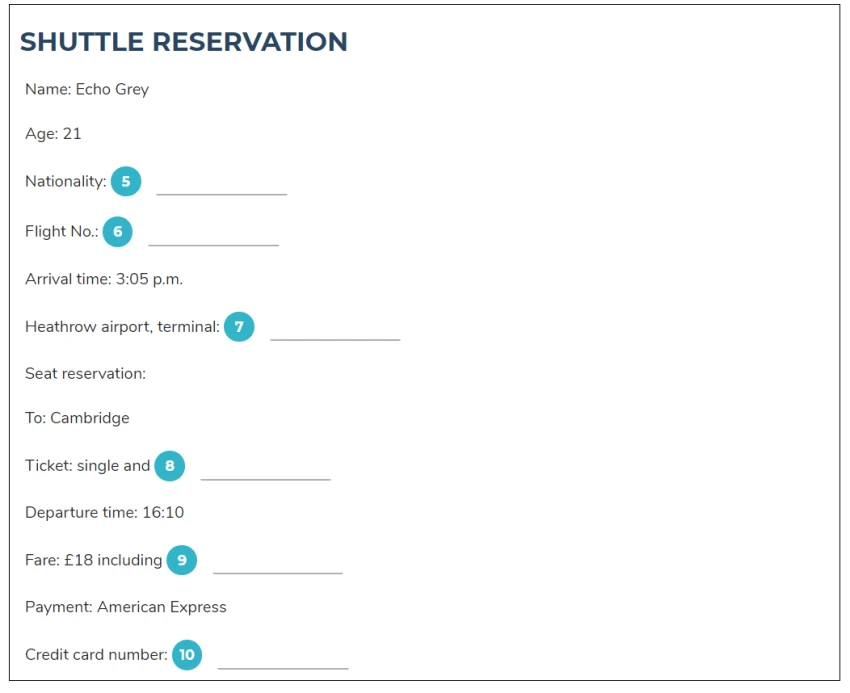Click the SHUTTLE RESERVATION heading
Image resolution: width=850 pixels, height=693 pixels.
[184, 42]
